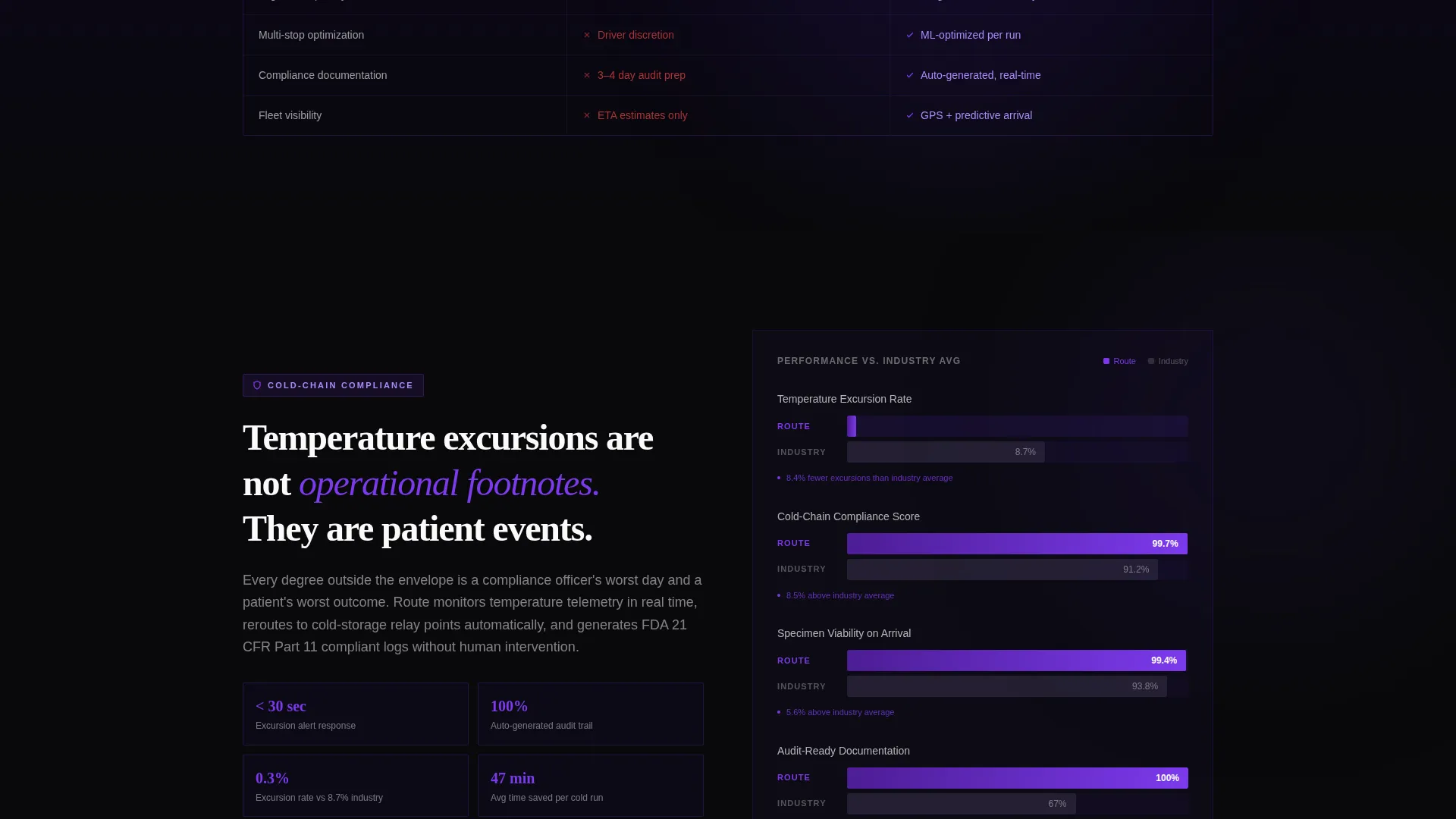Click the 'Cold-Chain Compliance Score' metric title
1456x819 pixels.
[849, 516]
